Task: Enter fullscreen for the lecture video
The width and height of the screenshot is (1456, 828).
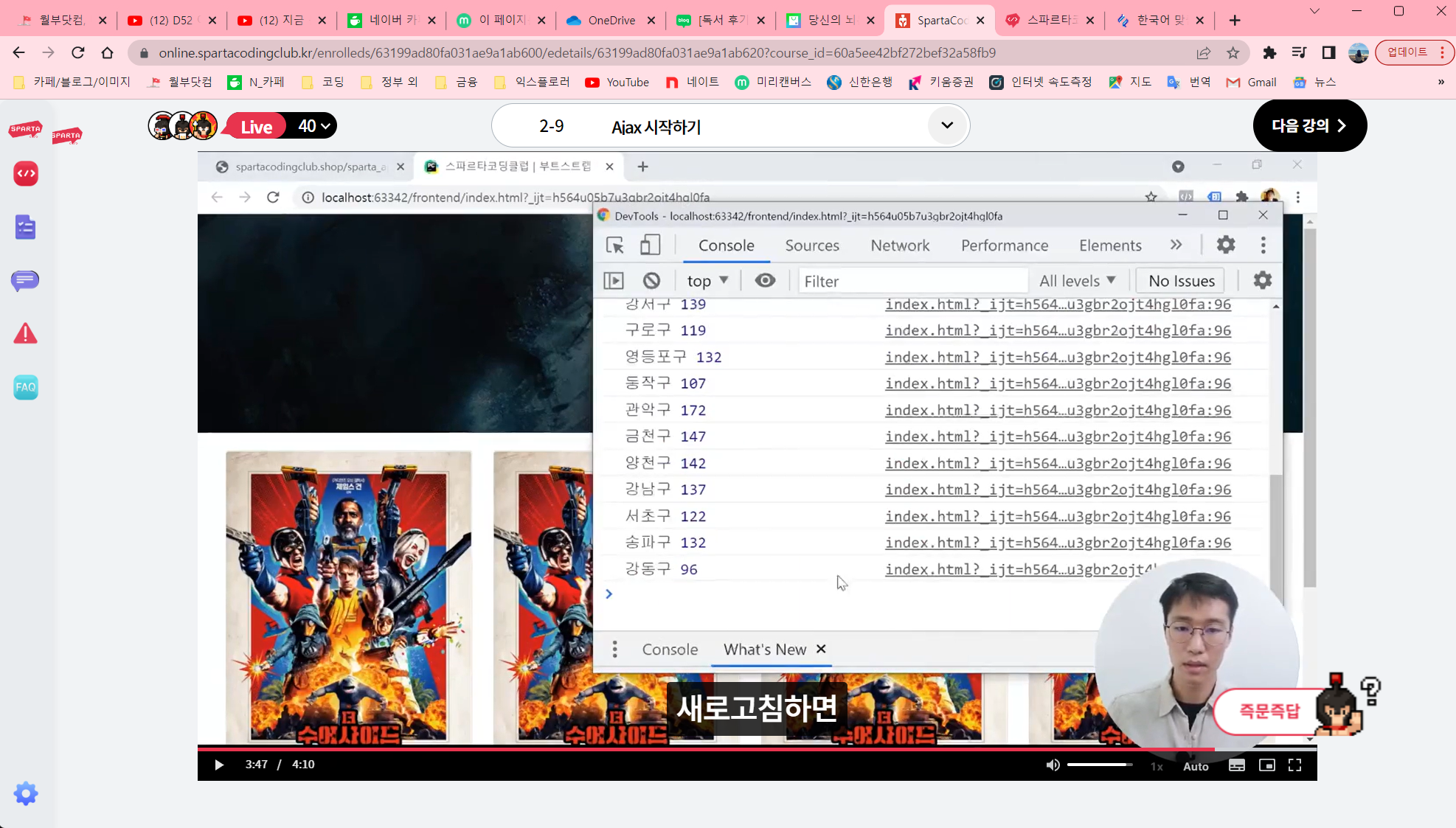Action: click(x=1294, y=765)
